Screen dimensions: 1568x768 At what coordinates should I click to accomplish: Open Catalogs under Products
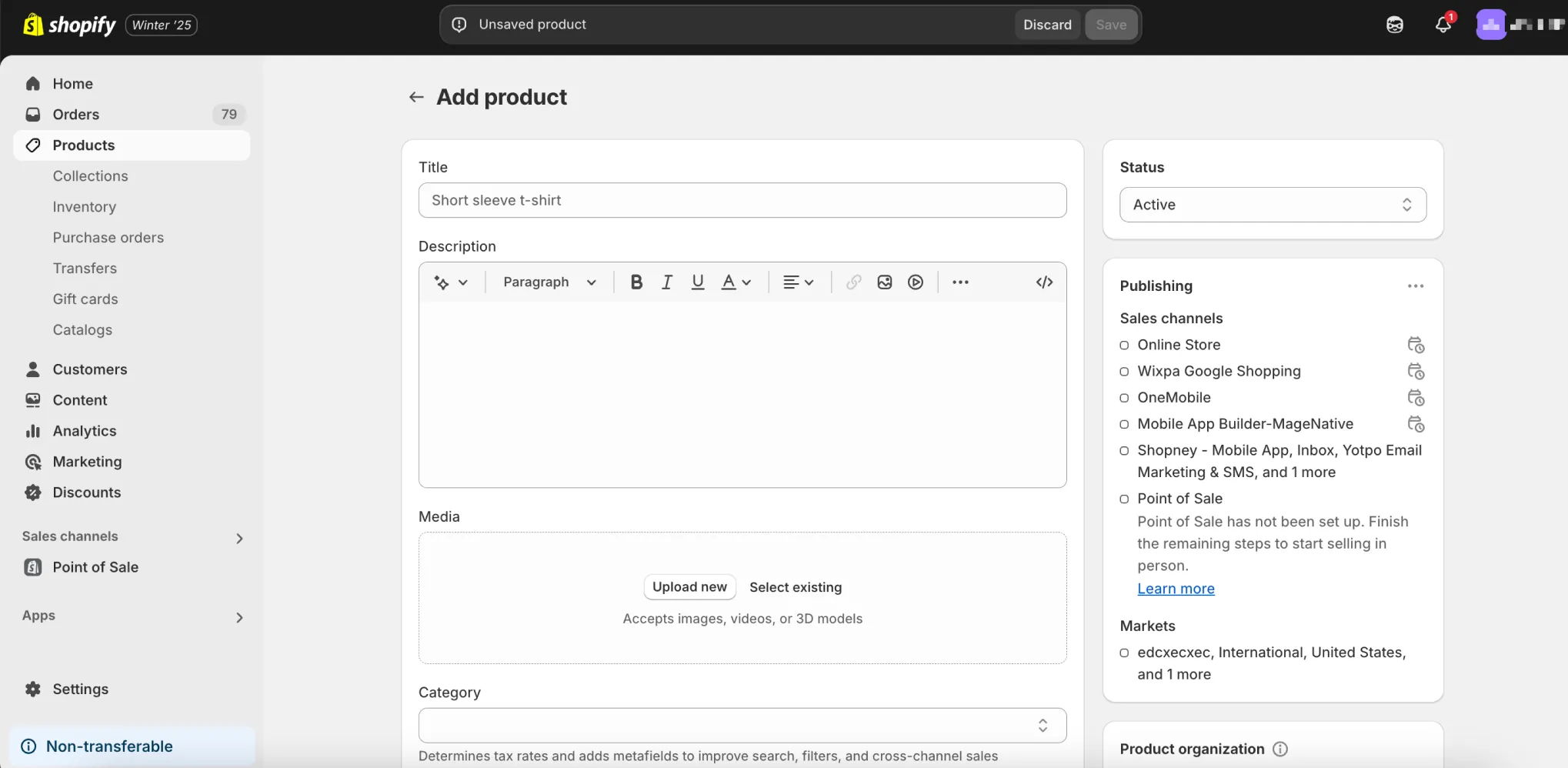82,330
